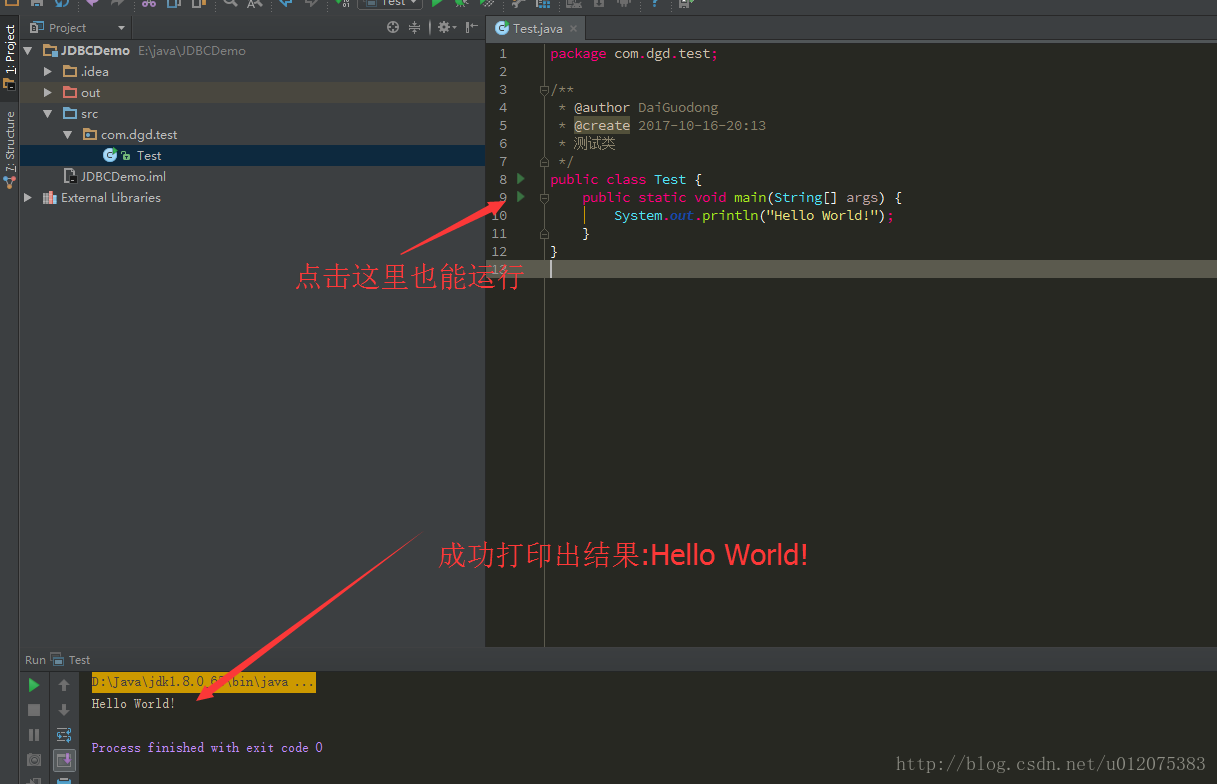The width and height of the screenshot is (1217, 784).
Task: Click the run gutter arrow on line 9
Action: coord(521,197)
